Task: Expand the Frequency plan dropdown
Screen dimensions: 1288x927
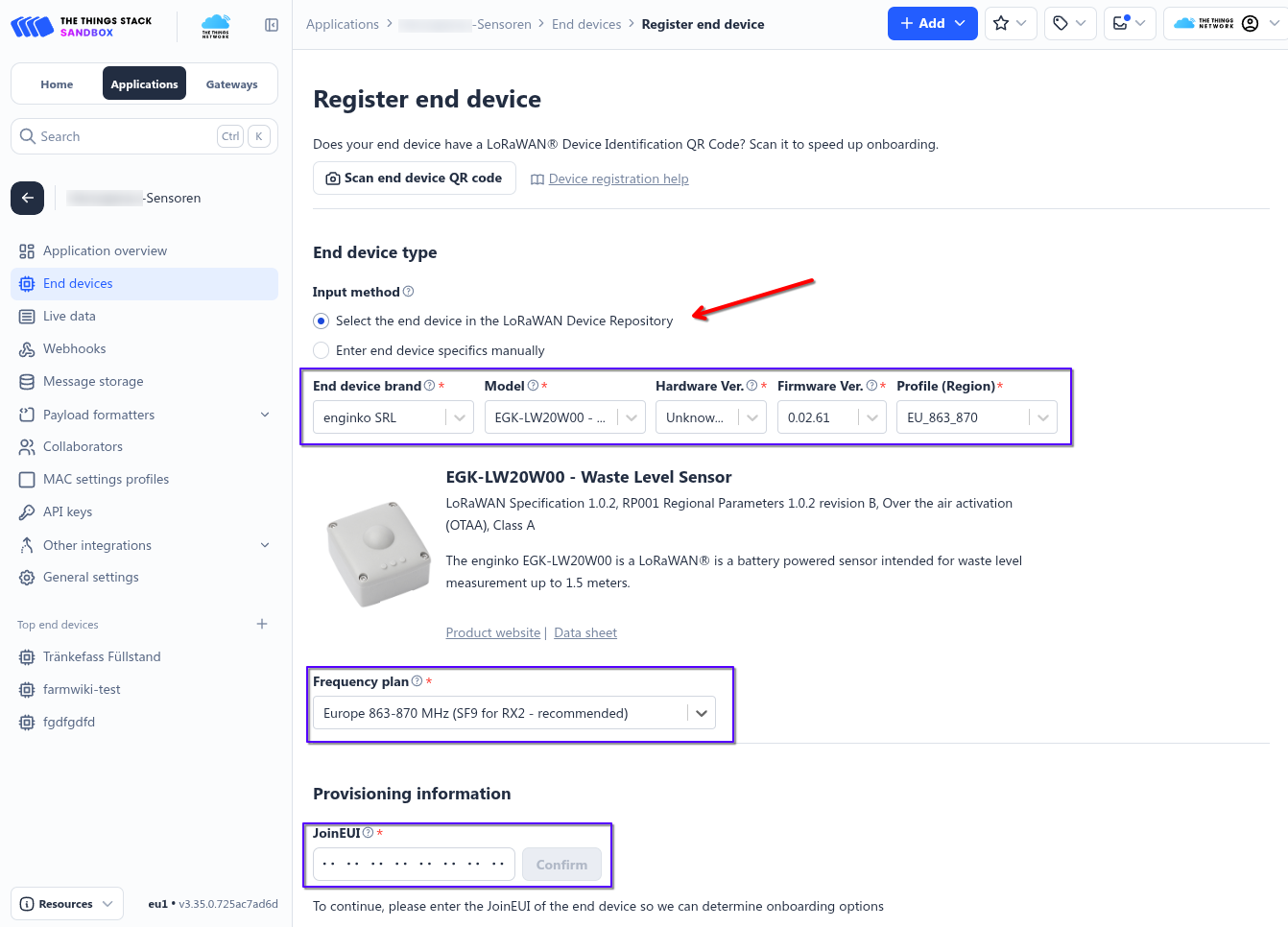Action: coord(513,713)
